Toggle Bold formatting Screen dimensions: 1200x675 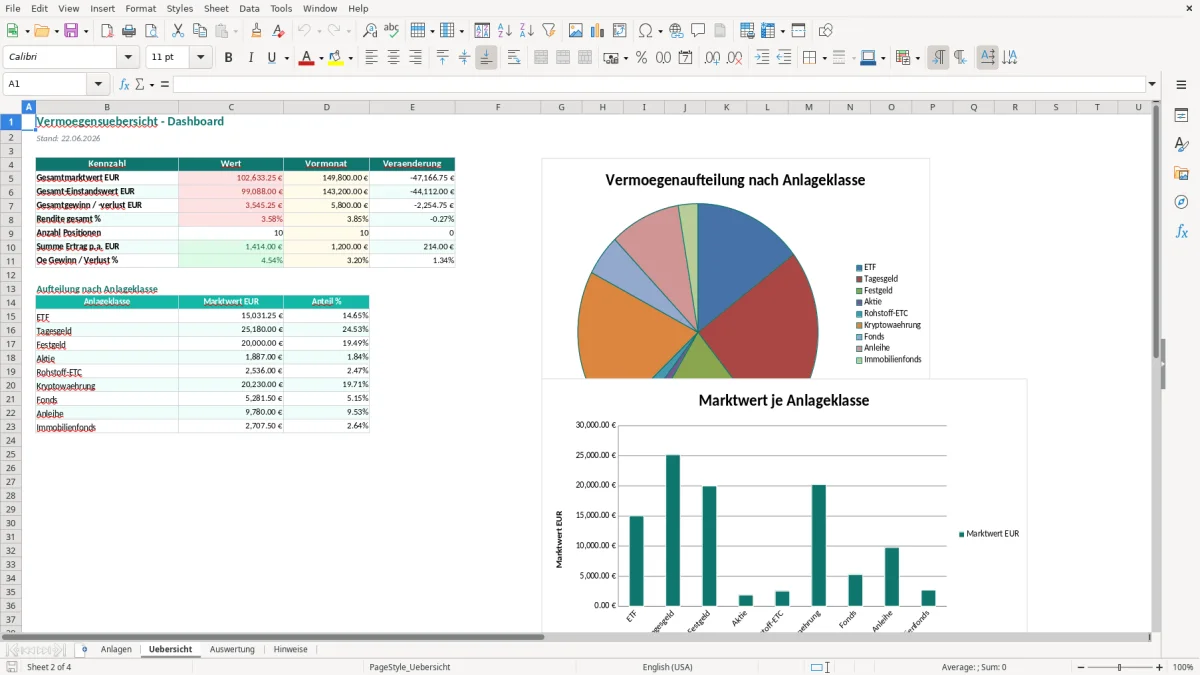(228, 58)
